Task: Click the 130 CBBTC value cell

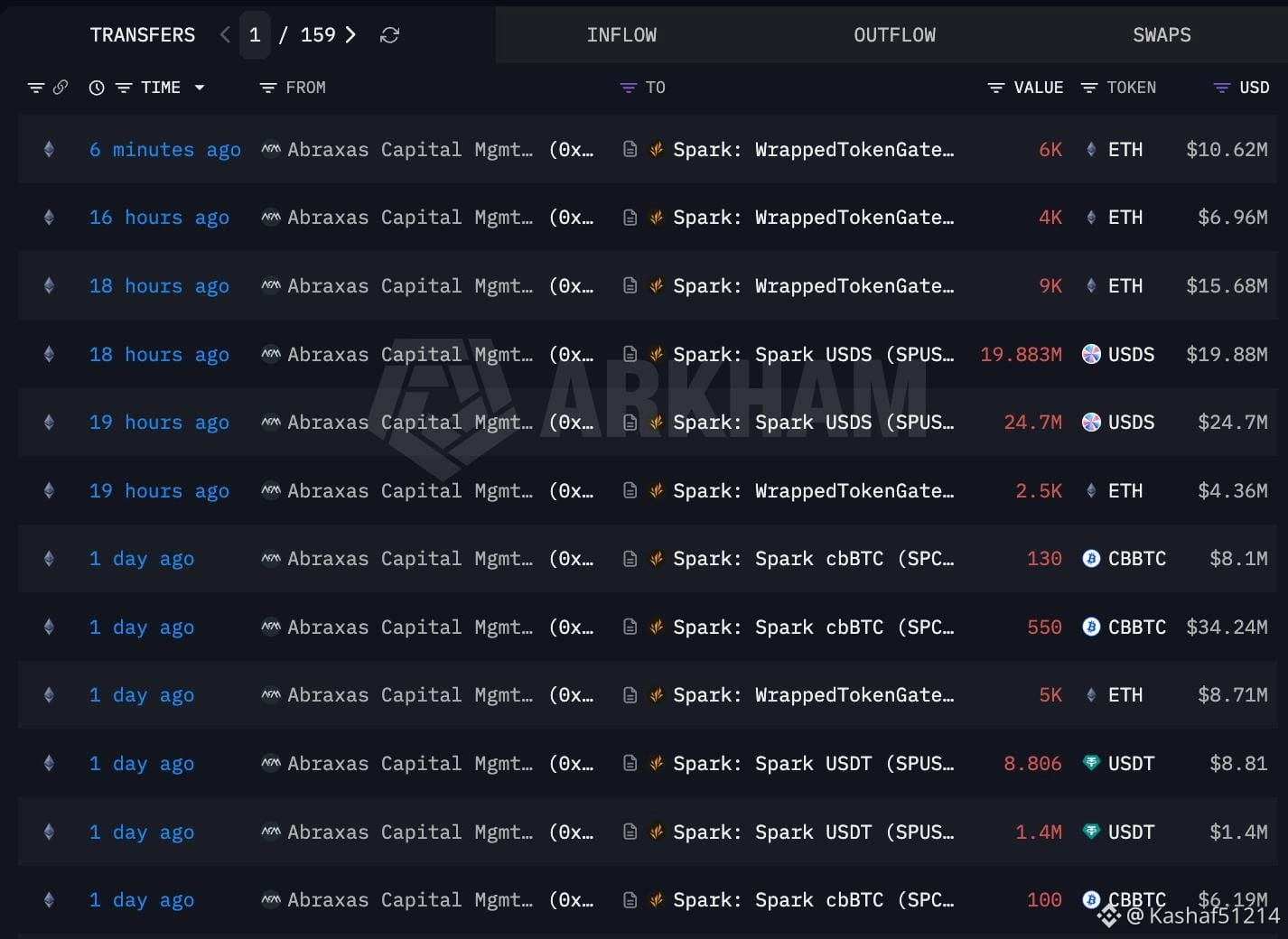Action: tap(1044, 559)
